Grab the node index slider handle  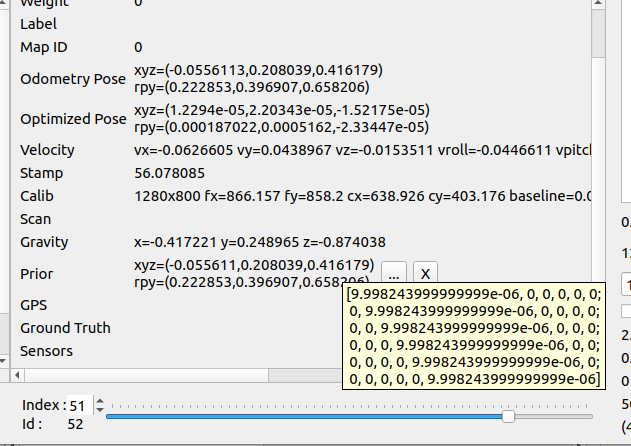coord(508,416)
